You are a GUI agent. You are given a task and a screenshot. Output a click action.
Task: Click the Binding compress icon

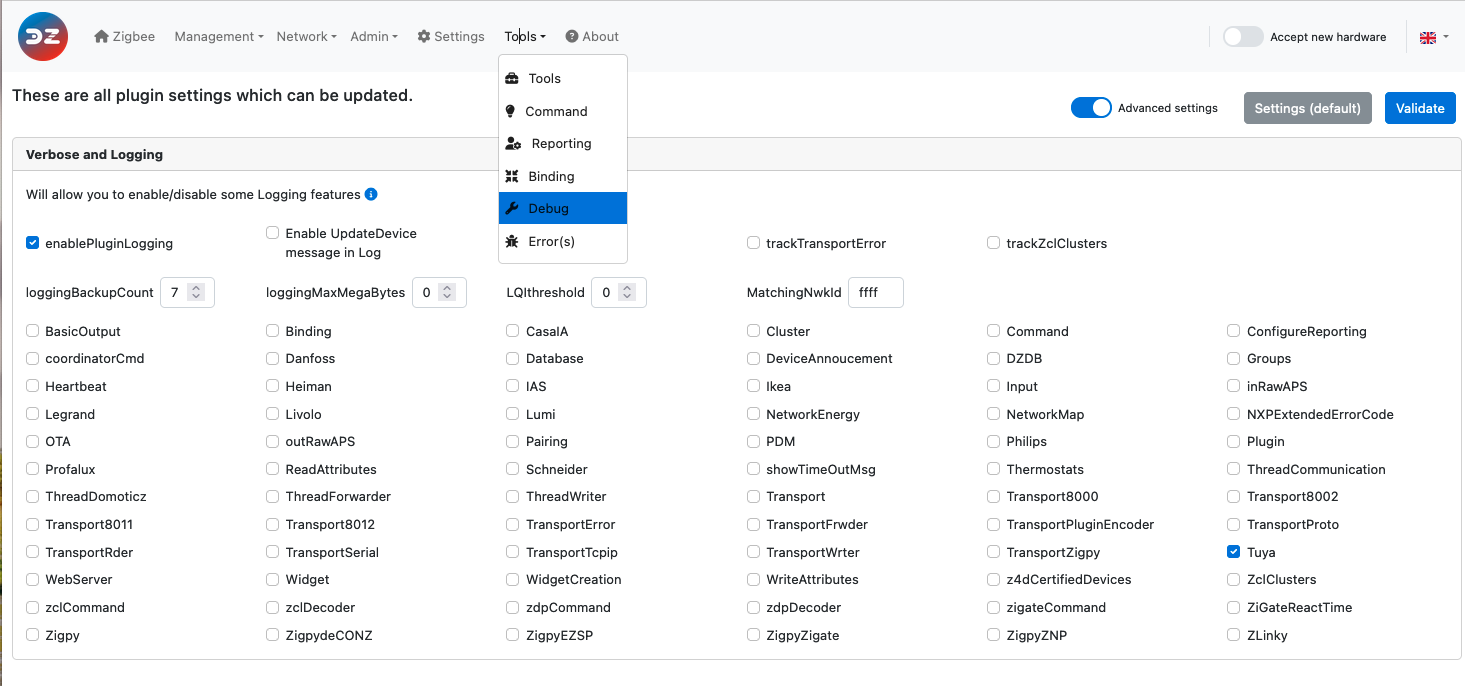512,177
